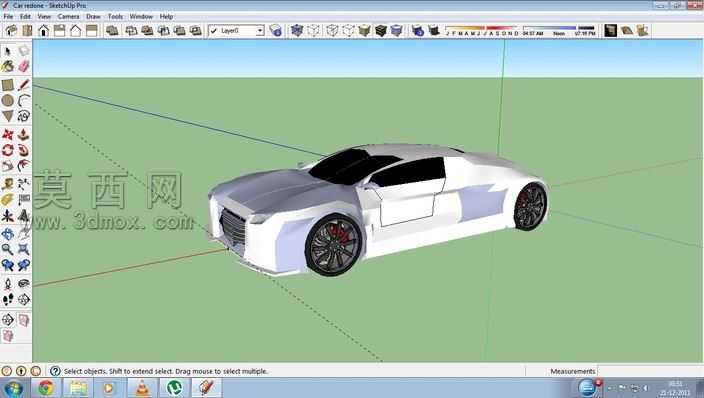Pick the Circle tool

click(8, 100)
